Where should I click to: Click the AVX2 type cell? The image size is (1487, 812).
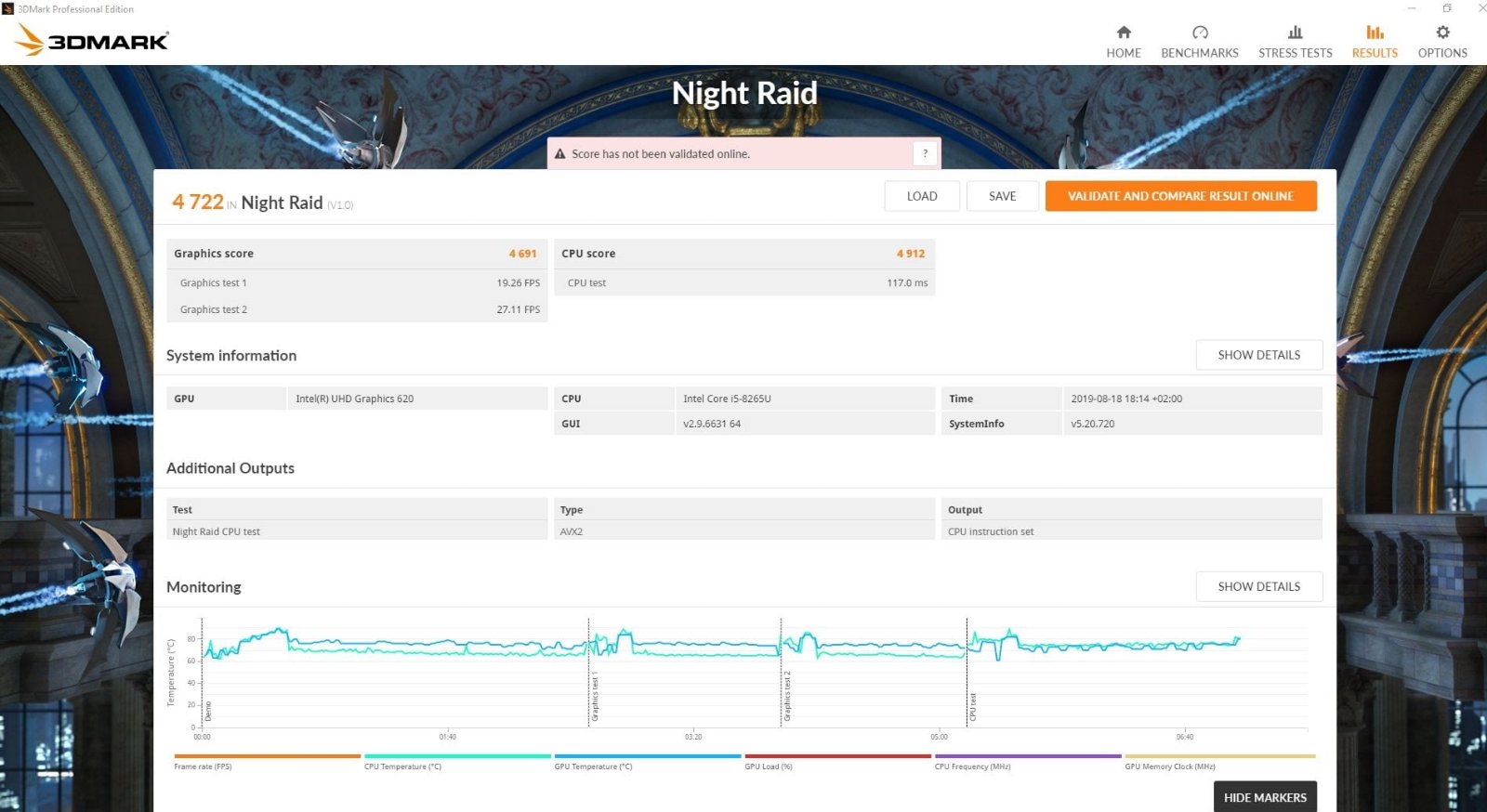click(x=744, y=531)
